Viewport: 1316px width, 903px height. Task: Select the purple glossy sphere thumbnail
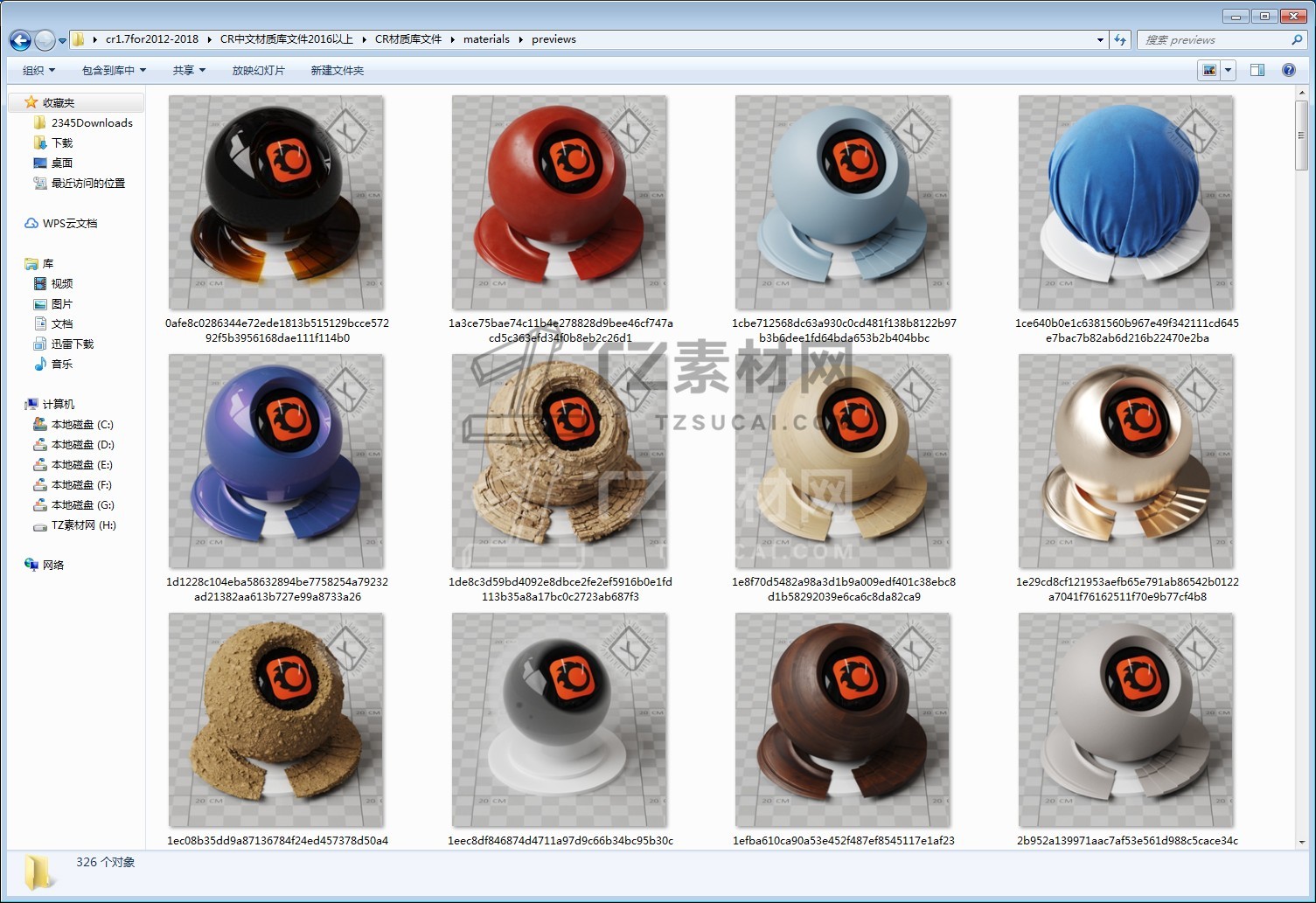click(275, 461)
